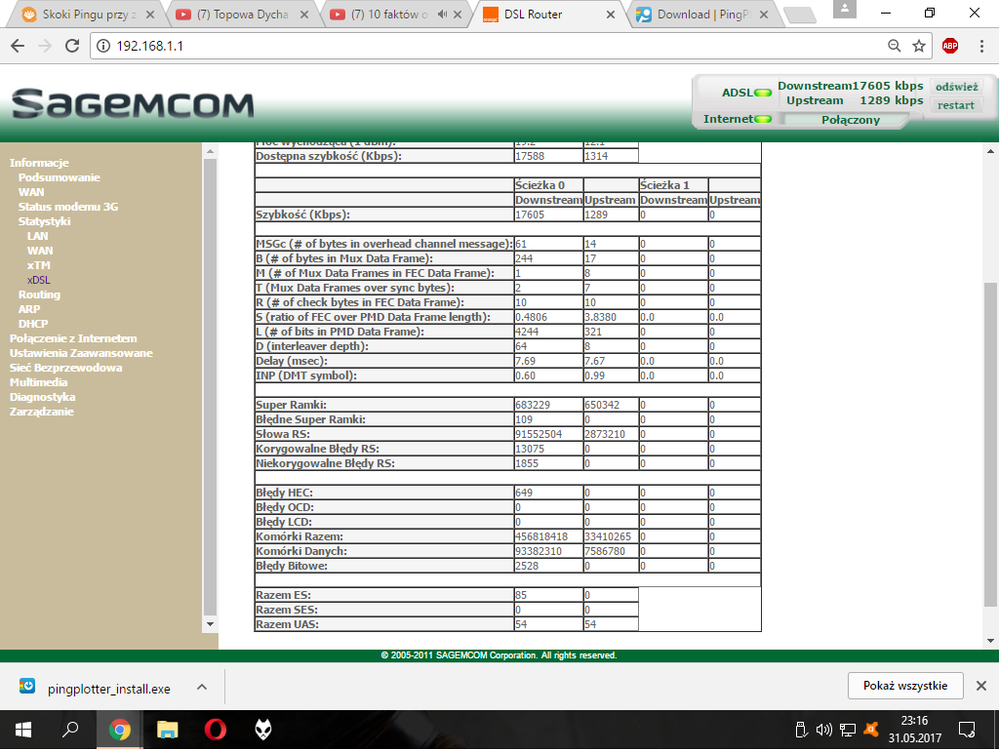This screenshot has width=999, height=749.
Task: Open File Explorer from the taskbar
Action: tap(167, 728)
